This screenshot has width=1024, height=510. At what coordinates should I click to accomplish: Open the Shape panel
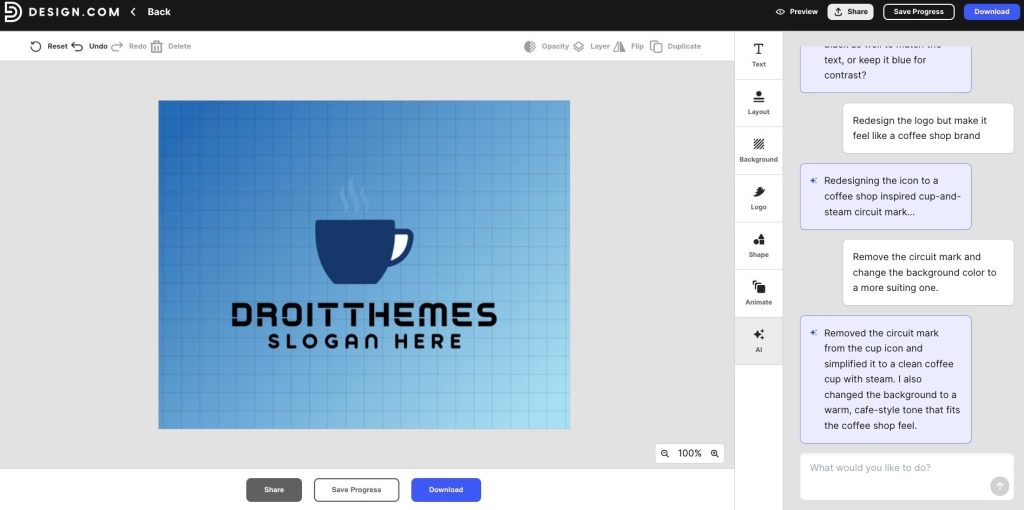pos(758,246)
